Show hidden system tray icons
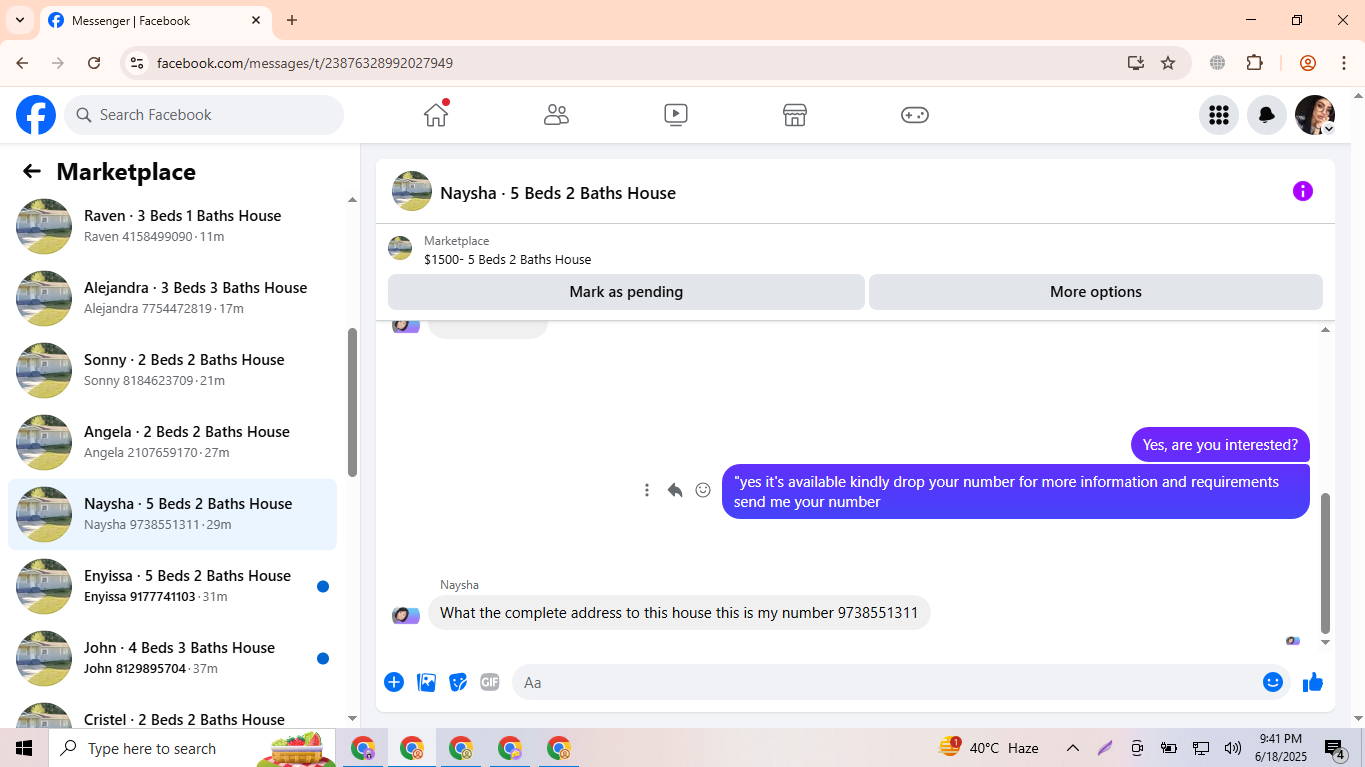This screenshot has width=1365, height=767. coord(1072,748)
